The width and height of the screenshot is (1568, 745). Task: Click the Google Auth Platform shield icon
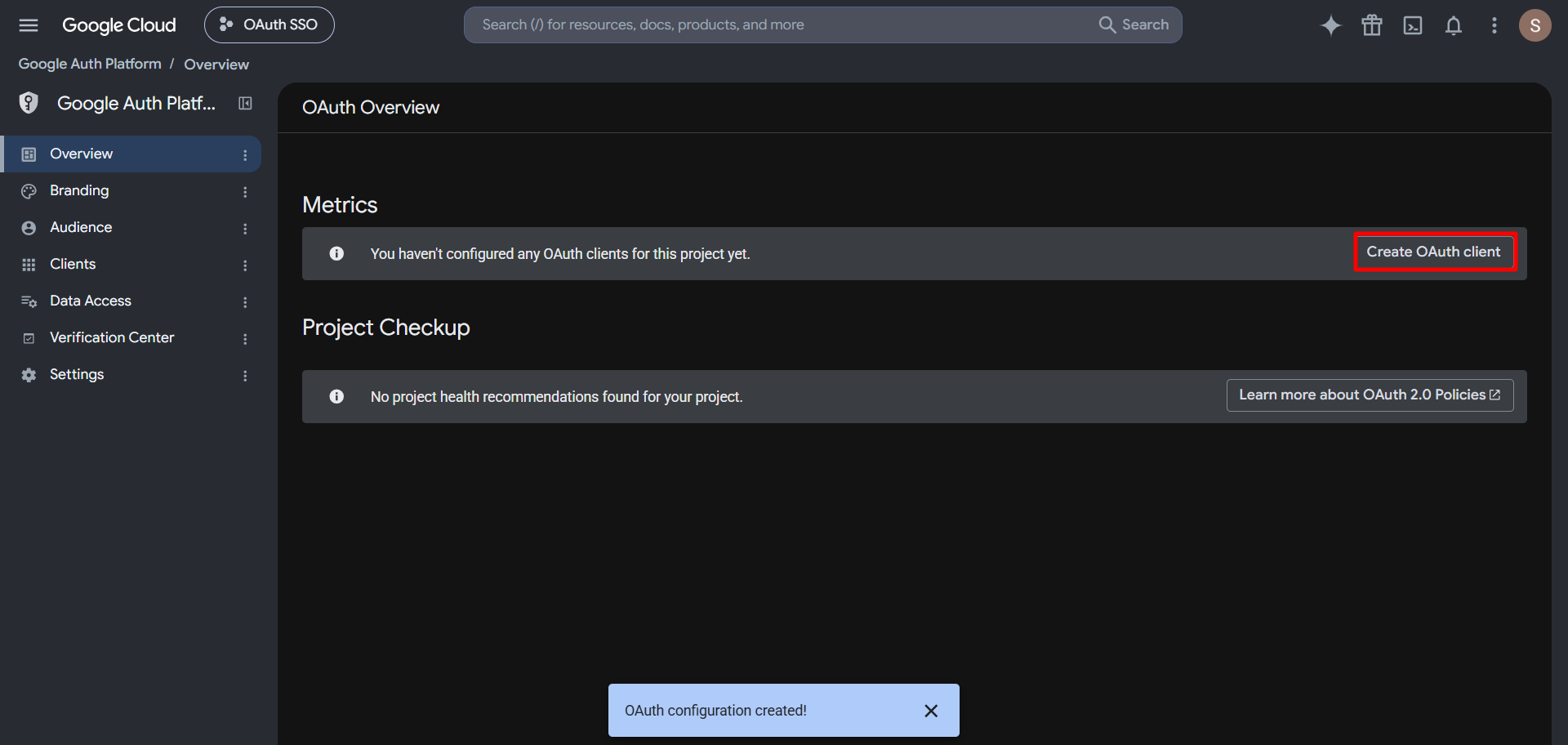[29, 103]
